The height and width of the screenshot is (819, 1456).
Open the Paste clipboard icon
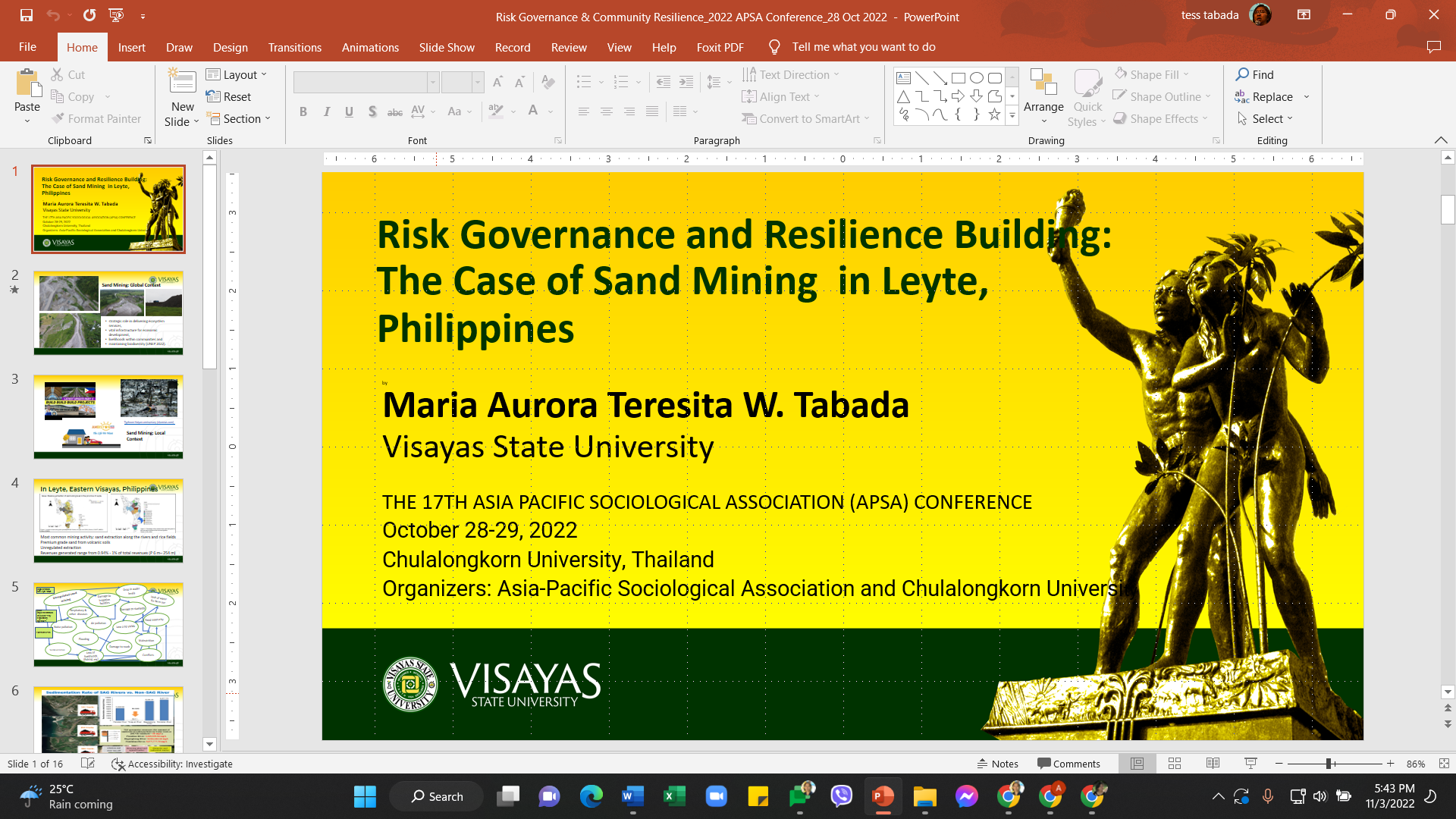27,85
